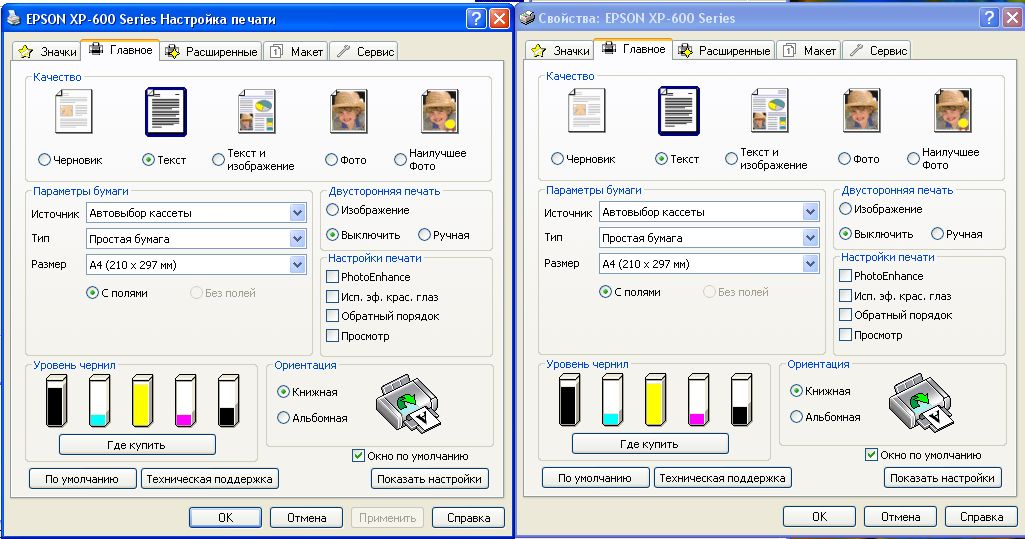
Task: Click the magenta ink cartridge in Свойства window
Action: 698,399
